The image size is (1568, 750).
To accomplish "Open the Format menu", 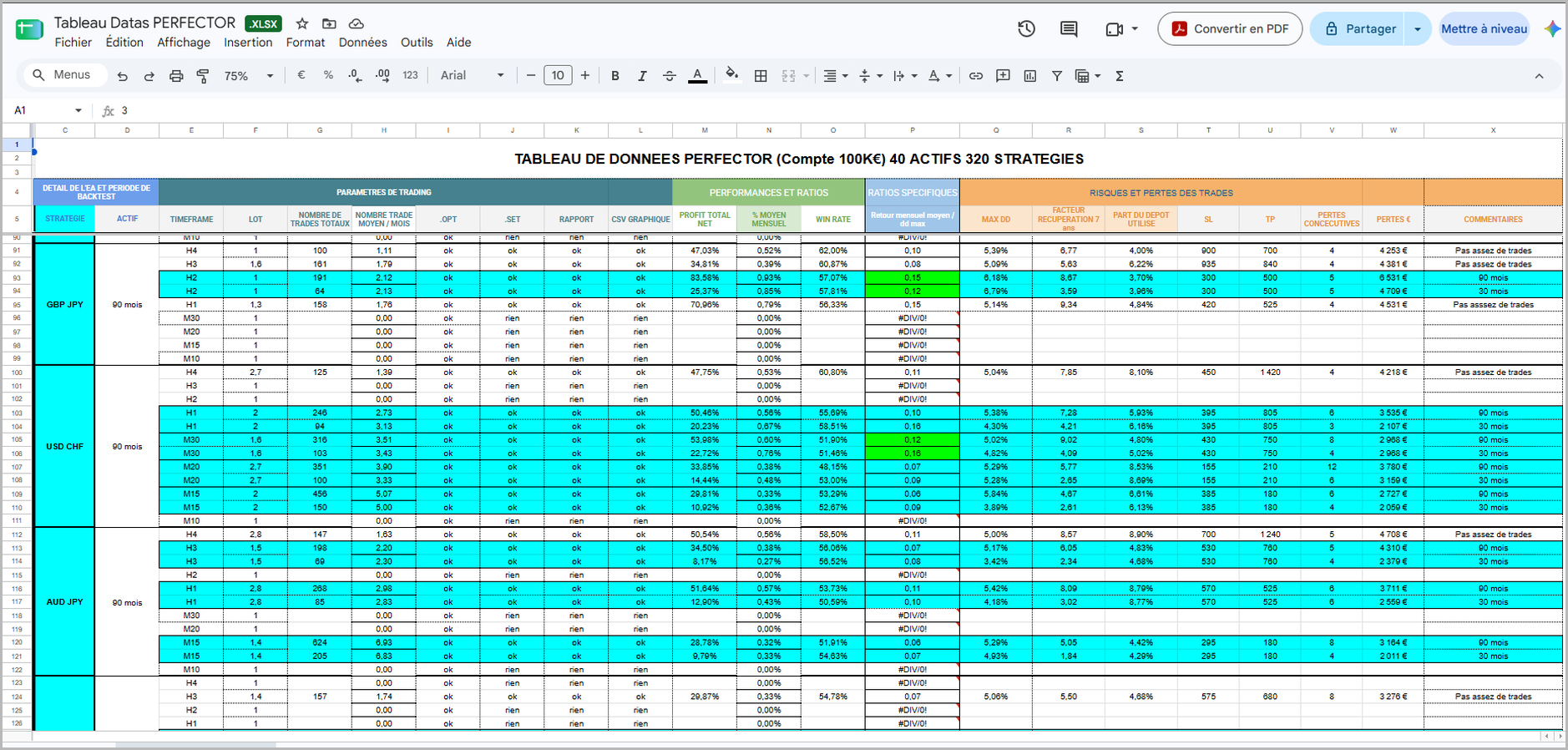I will click(306, 43).
